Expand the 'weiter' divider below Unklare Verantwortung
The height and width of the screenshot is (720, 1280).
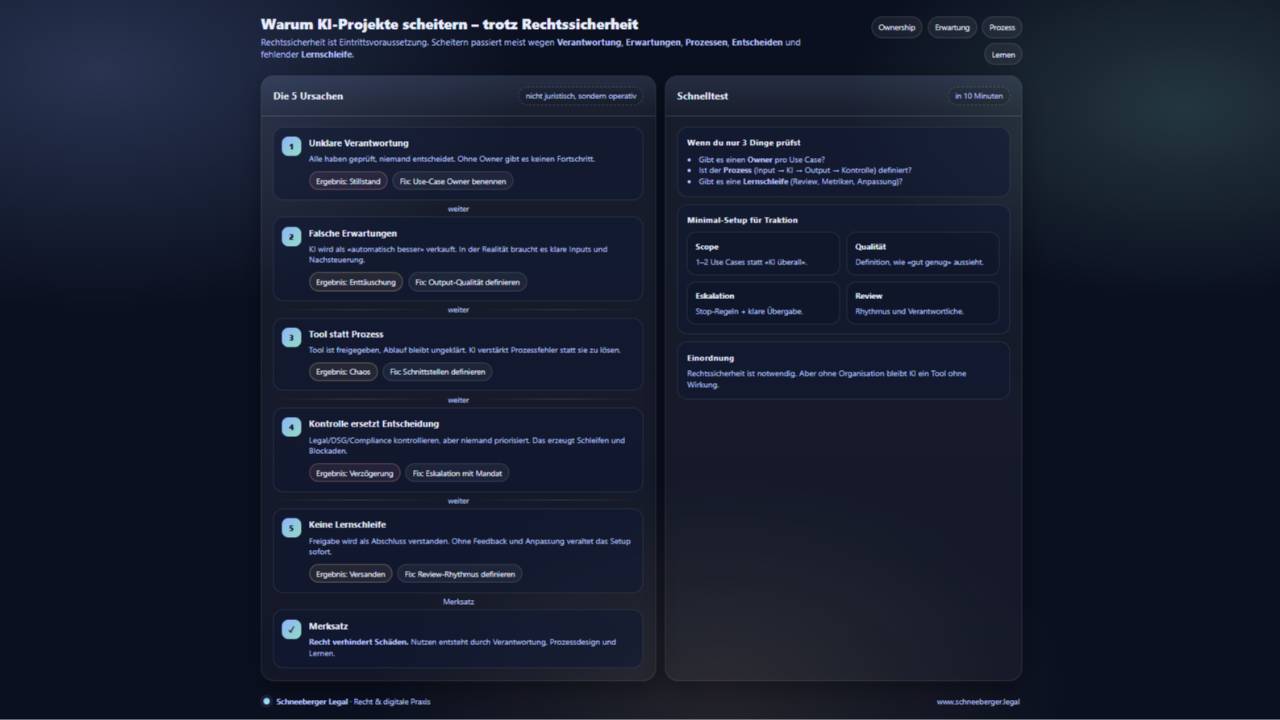click(458, 209)
